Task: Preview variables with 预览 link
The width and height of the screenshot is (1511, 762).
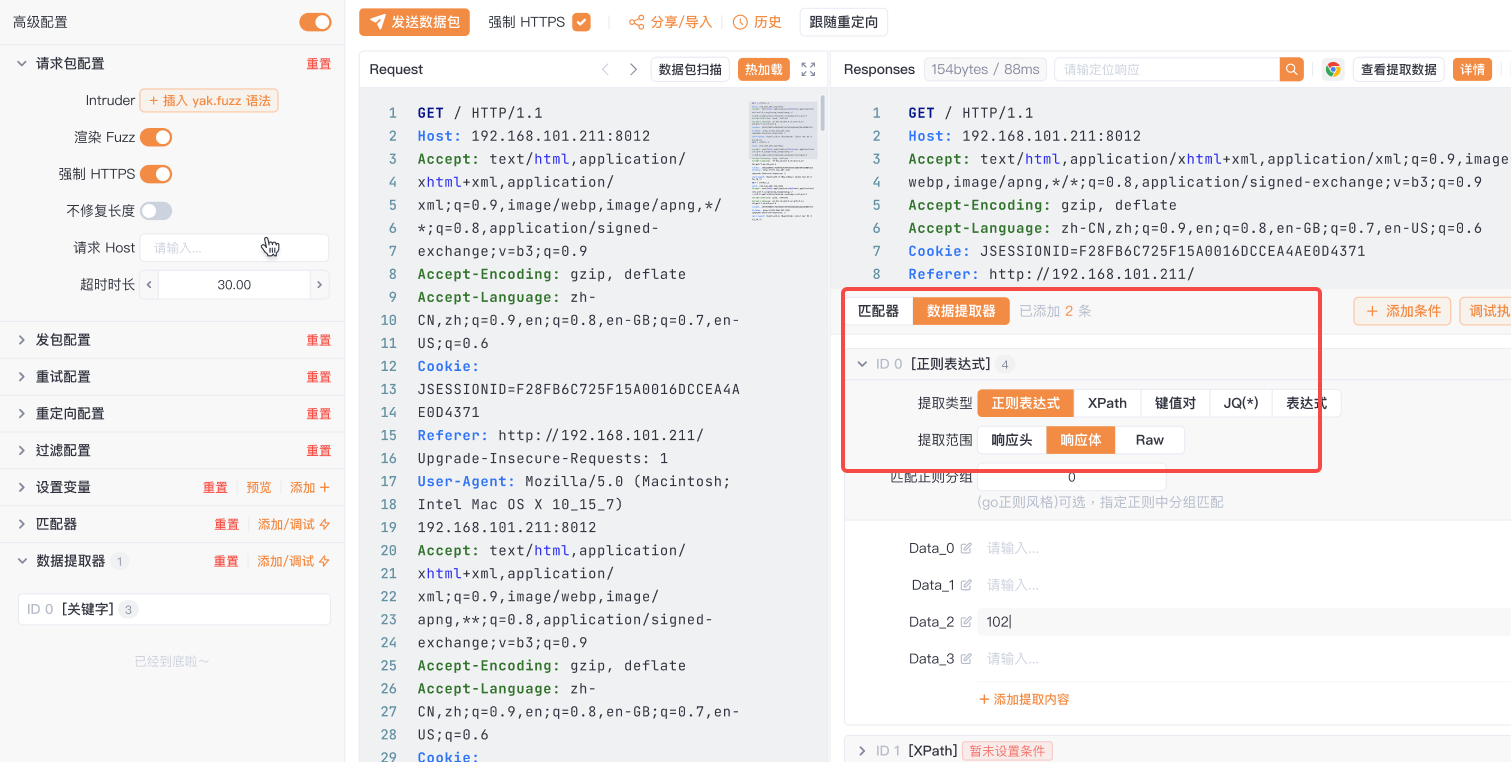Action: point(259,488)
